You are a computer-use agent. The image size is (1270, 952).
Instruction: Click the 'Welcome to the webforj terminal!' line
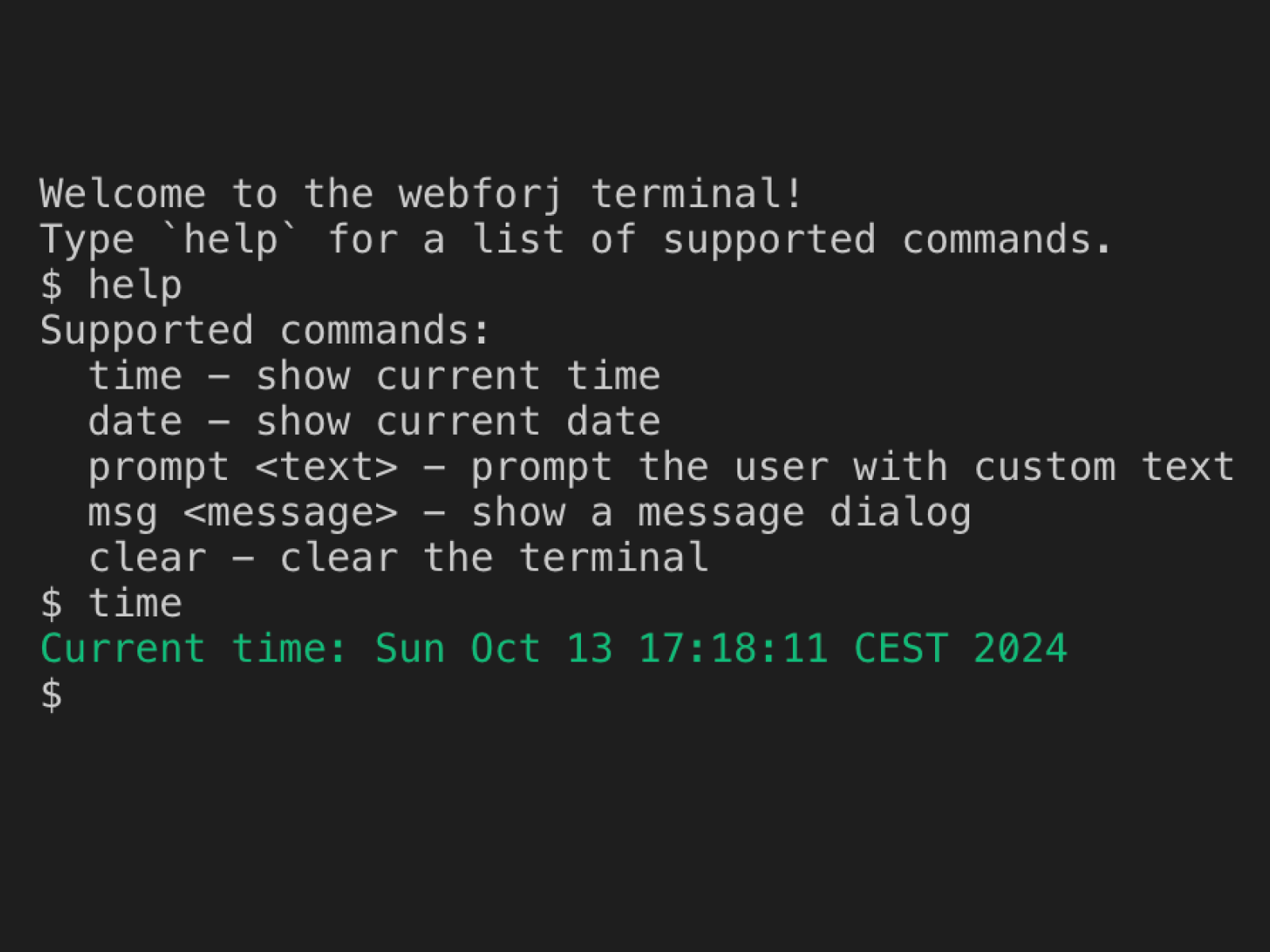click(421, 194)
